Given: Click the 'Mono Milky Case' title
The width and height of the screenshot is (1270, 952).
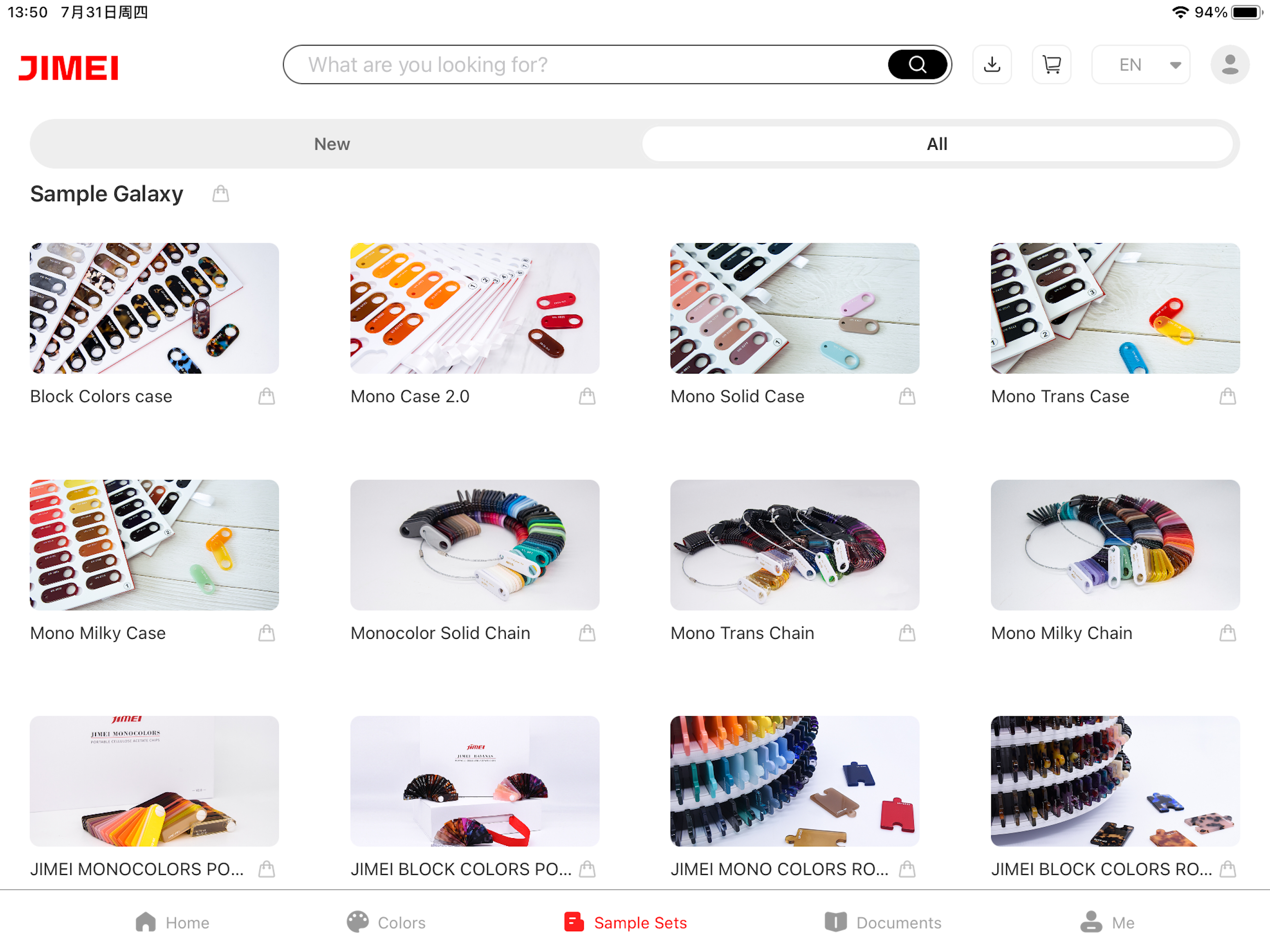Looking at the screenshot, I should (98, 633).
